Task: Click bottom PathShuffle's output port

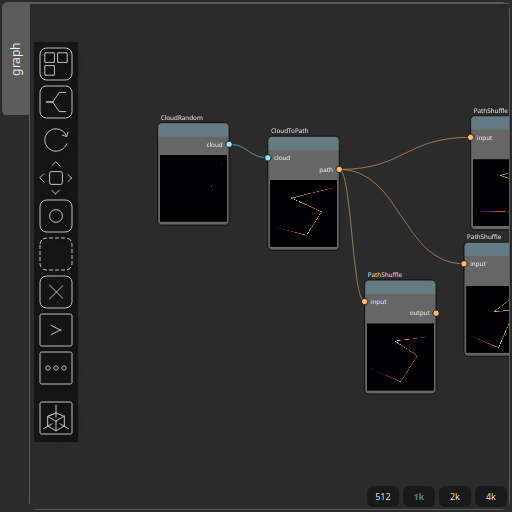Action: tap(436, 313)
